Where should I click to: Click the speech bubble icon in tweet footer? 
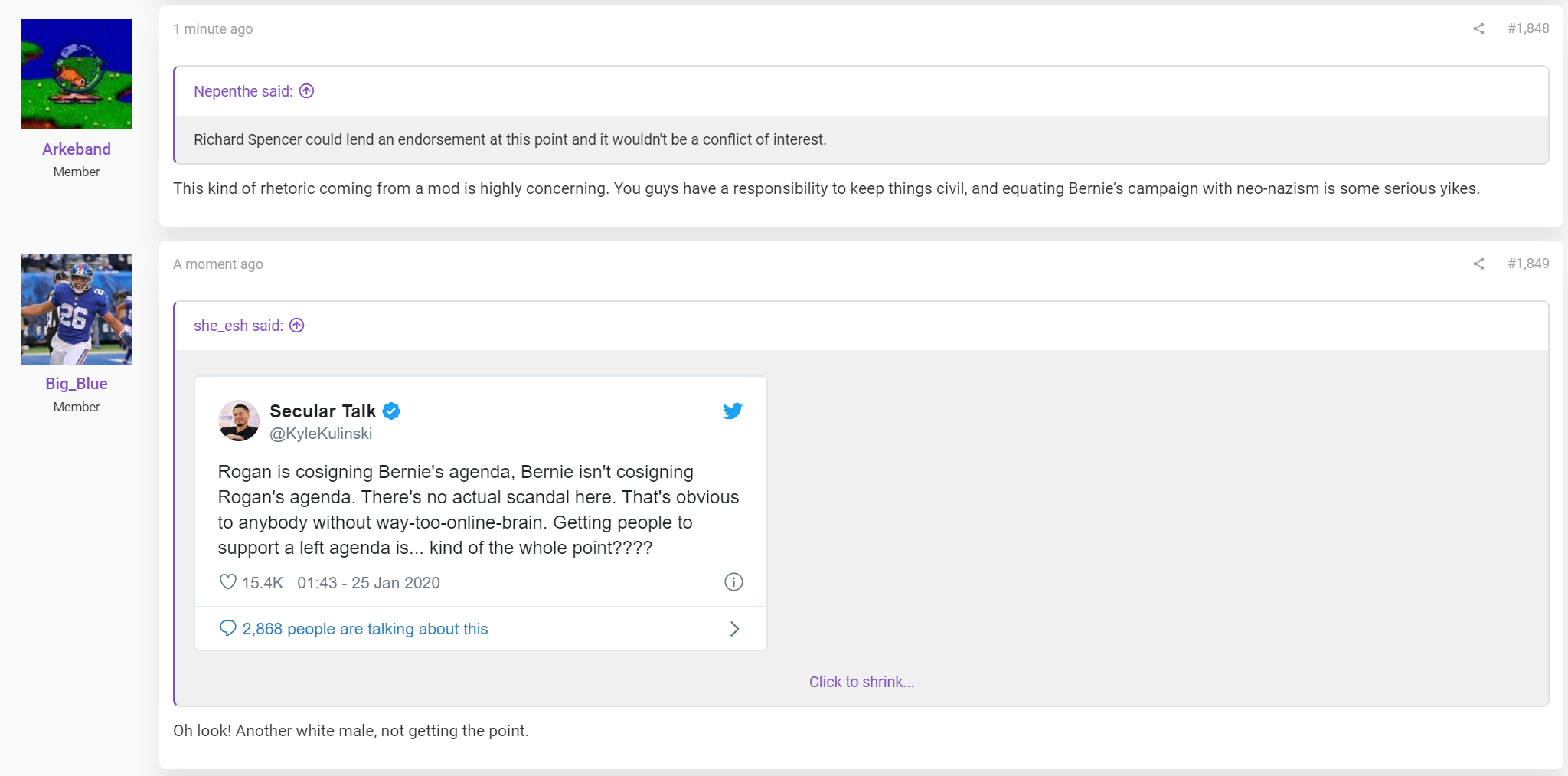[227, 628]
